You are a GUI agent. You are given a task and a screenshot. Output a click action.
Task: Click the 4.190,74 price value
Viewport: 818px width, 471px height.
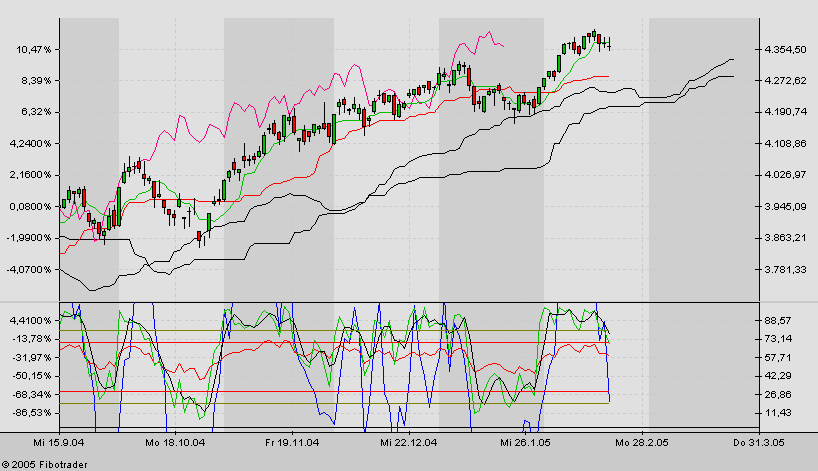(x=785, y=112)
